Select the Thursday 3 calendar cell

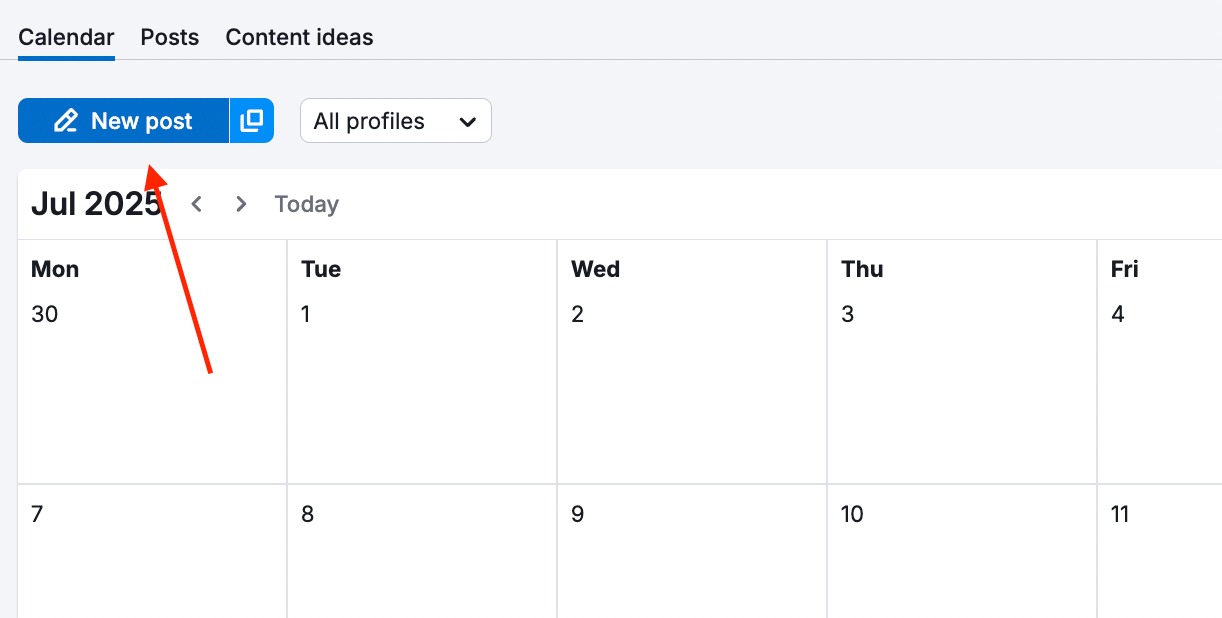962,390
